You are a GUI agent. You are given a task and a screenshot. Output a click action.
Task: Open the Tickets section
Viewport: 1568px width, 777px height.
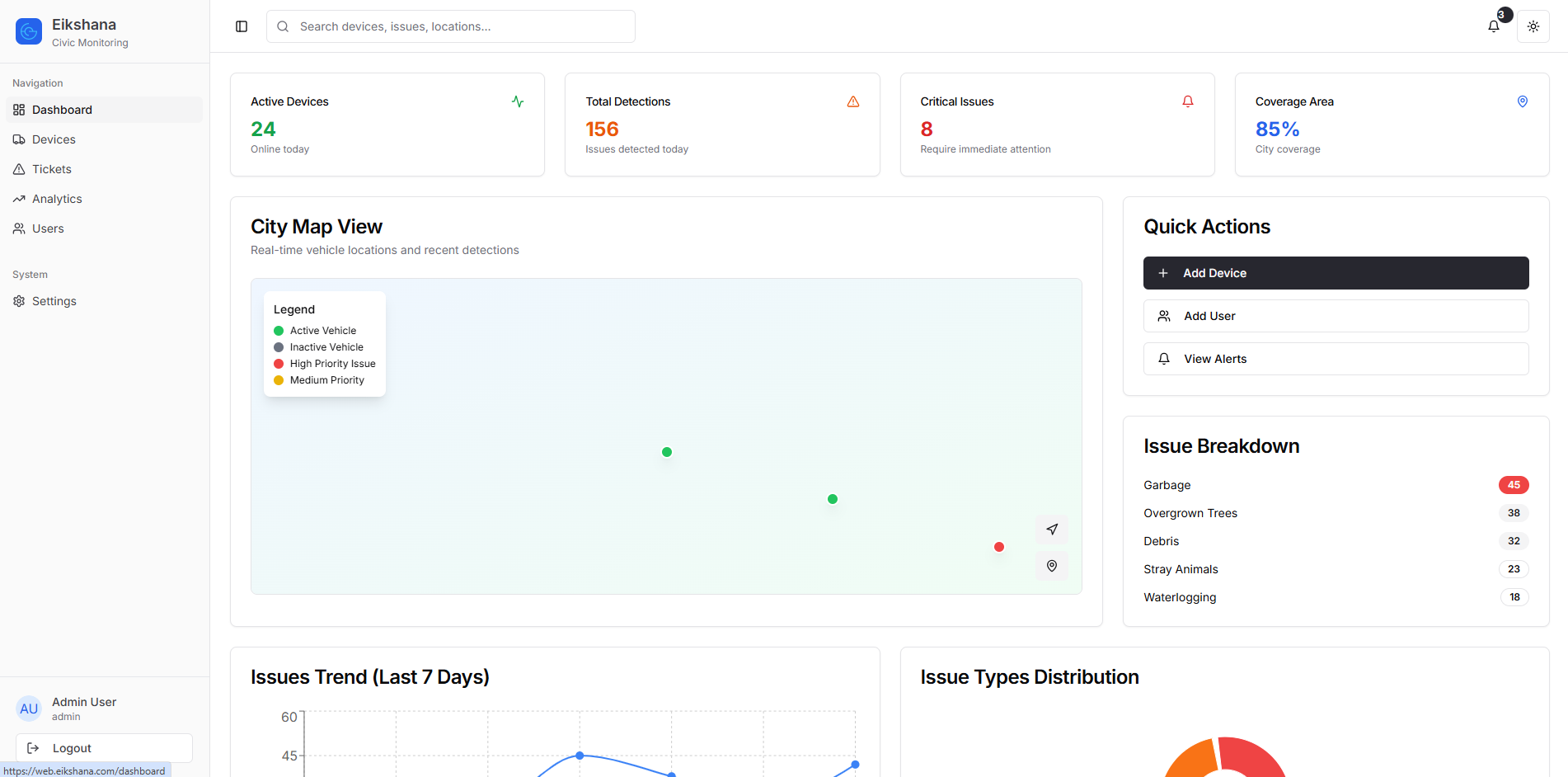coord(105,169)
